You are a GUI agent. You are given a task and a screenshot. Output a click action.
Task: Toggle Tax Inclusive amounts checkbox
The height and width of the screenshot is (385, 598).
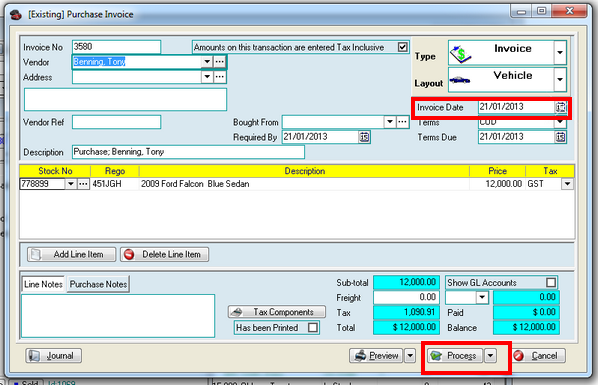click(402, 47)
